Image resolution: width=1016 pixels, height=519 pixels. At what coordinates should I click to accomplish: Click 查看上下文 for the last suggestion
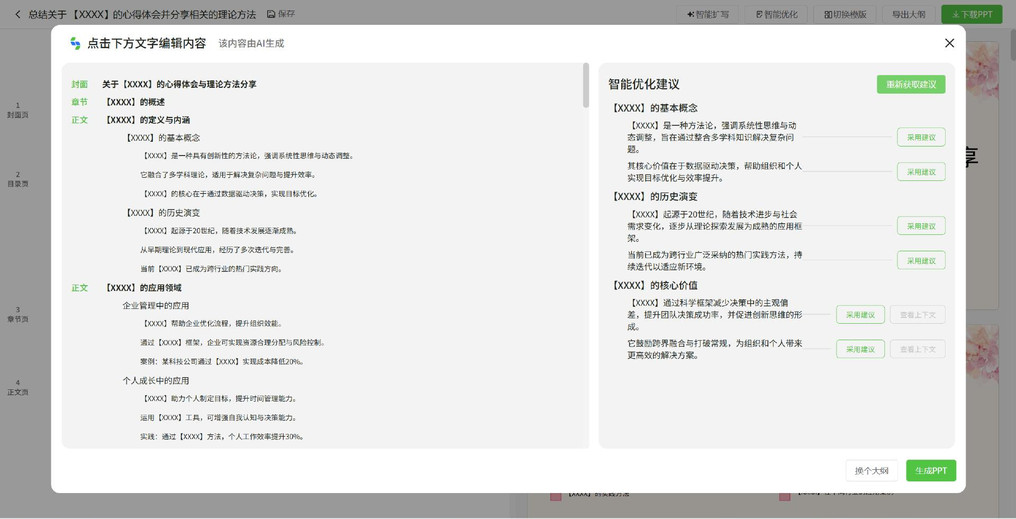pyautogui.click(x=917, y=349)
